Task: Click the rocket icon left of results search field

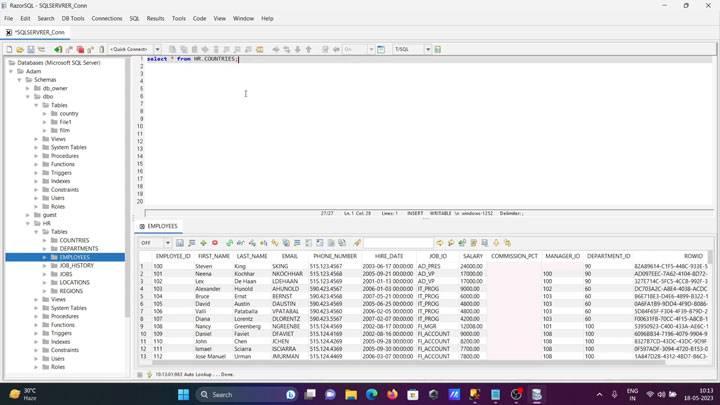Action: (x=357, y=242)
